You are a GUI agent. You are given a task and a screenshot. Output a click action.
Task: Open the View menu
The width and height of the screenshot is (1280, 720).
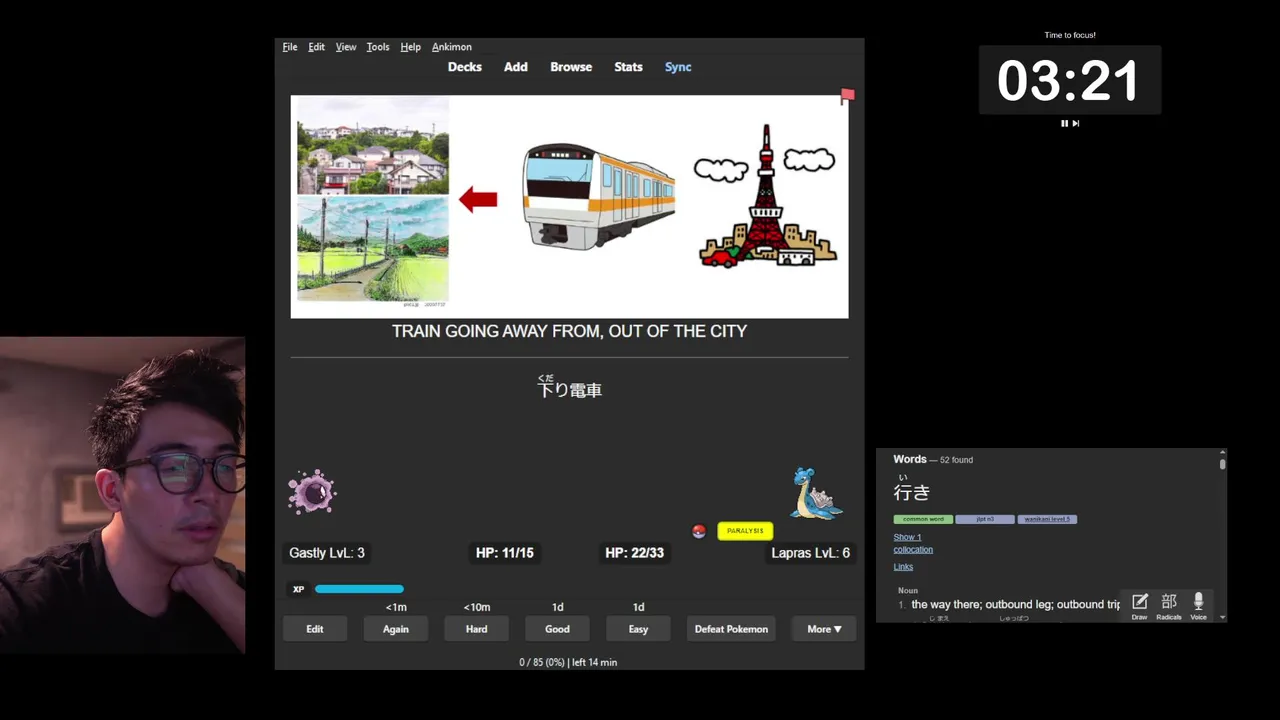tap(346, 47)
